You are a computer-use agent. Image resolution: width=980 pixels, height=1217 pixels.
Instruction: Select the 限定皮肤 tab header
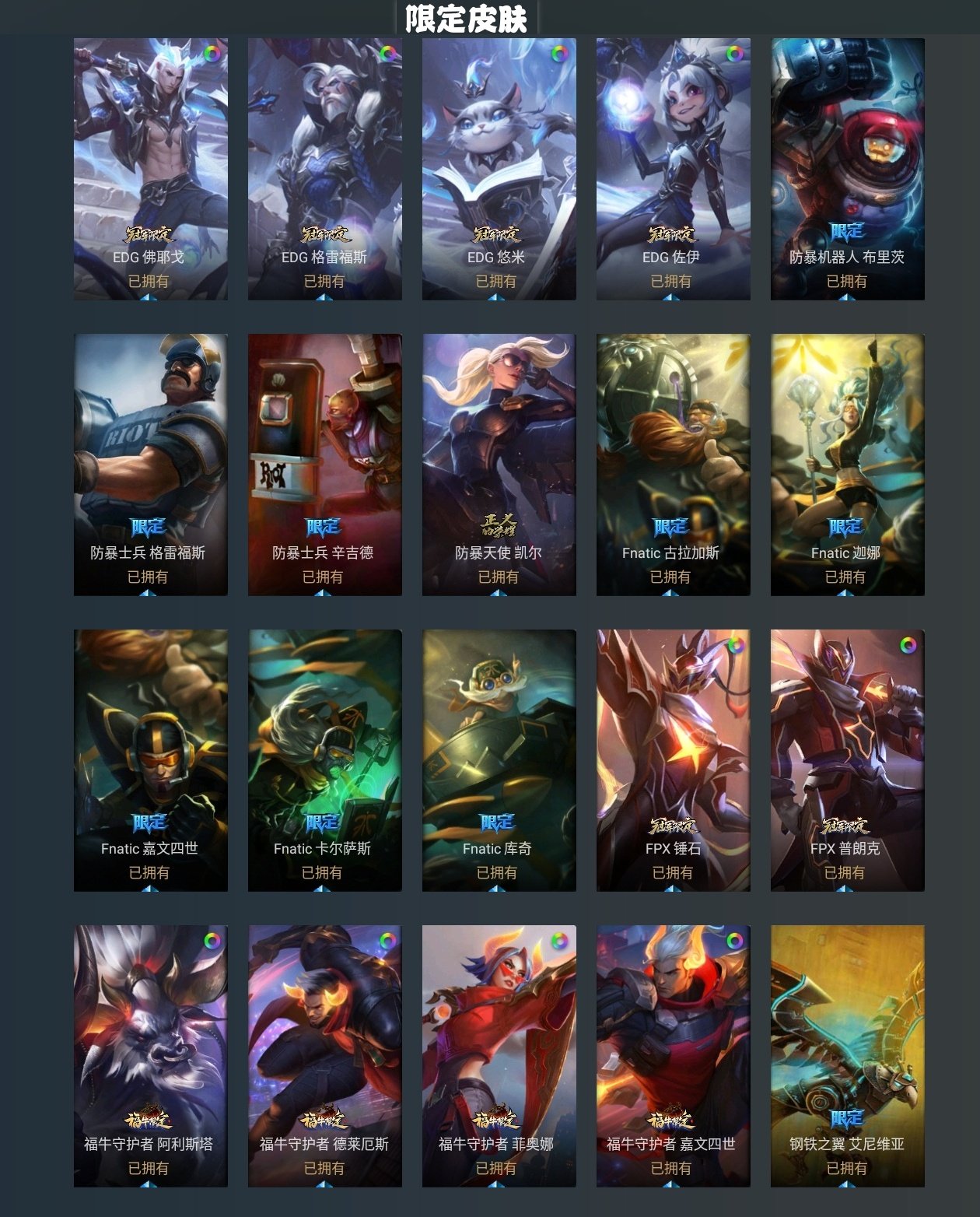pos(466,19)
